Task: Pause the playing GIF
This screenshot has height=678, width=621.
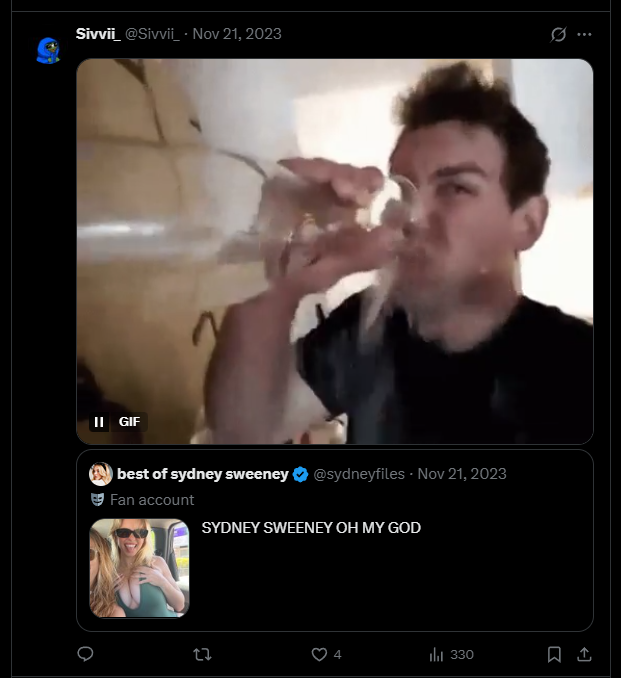Action: tap(99, 422)
